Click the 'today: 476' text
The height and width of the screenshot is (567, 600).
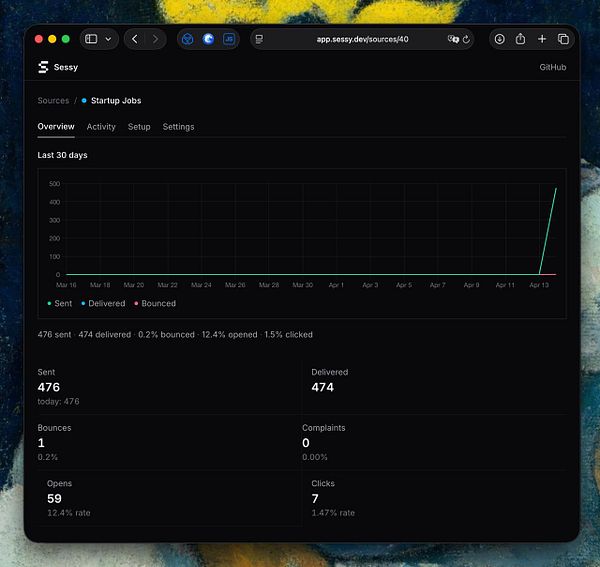(59, 401)
